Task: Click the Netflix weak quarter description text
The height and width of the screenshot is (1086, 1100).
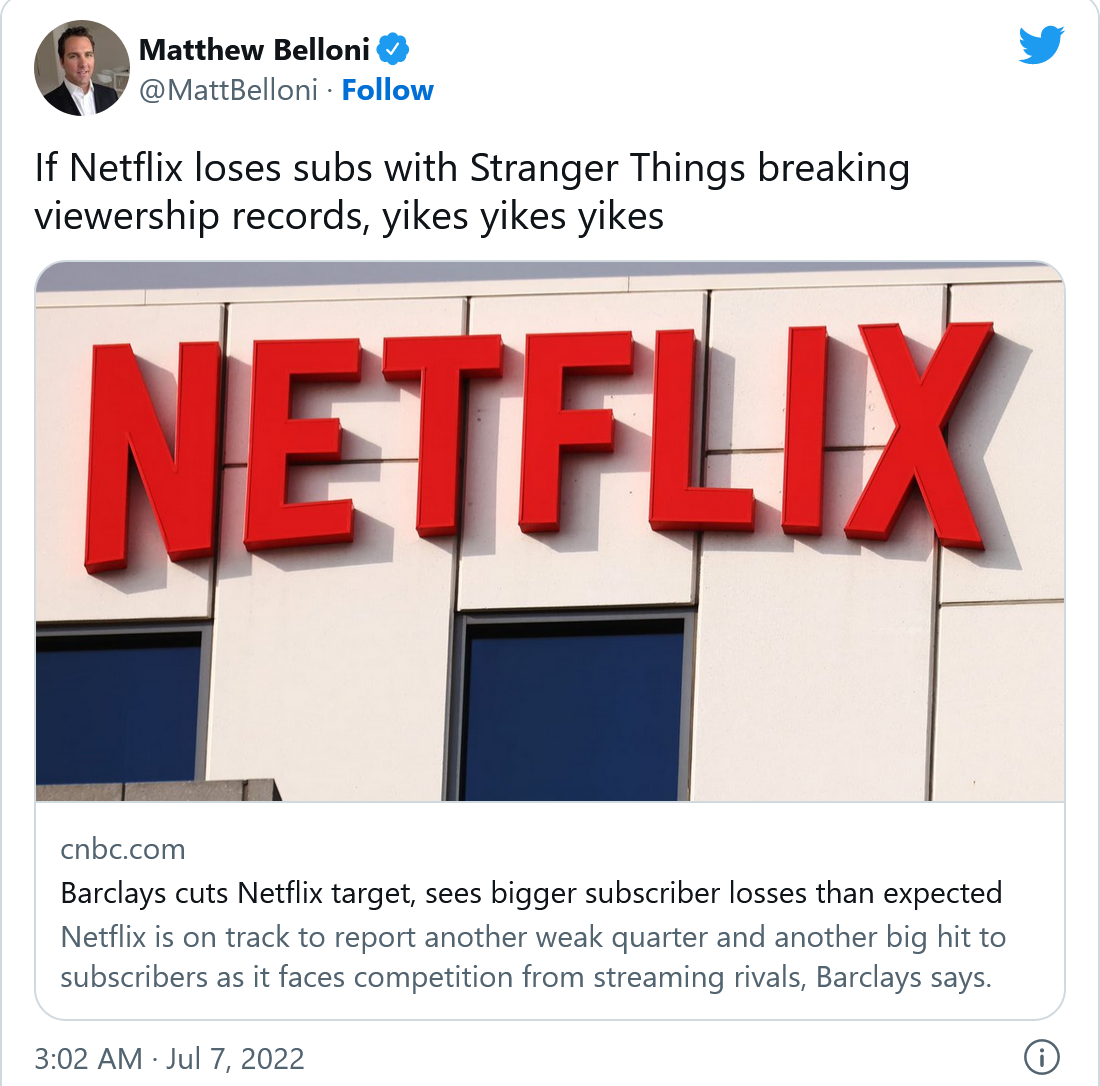Action: 533,957
